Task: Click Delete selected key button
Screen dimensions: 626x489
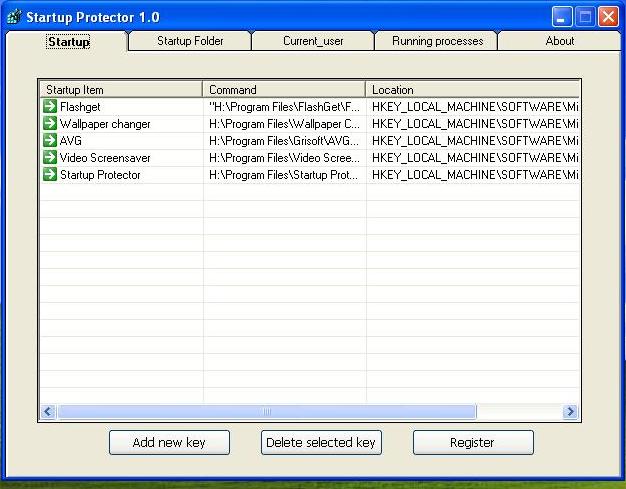Action: tap(321, 442)
